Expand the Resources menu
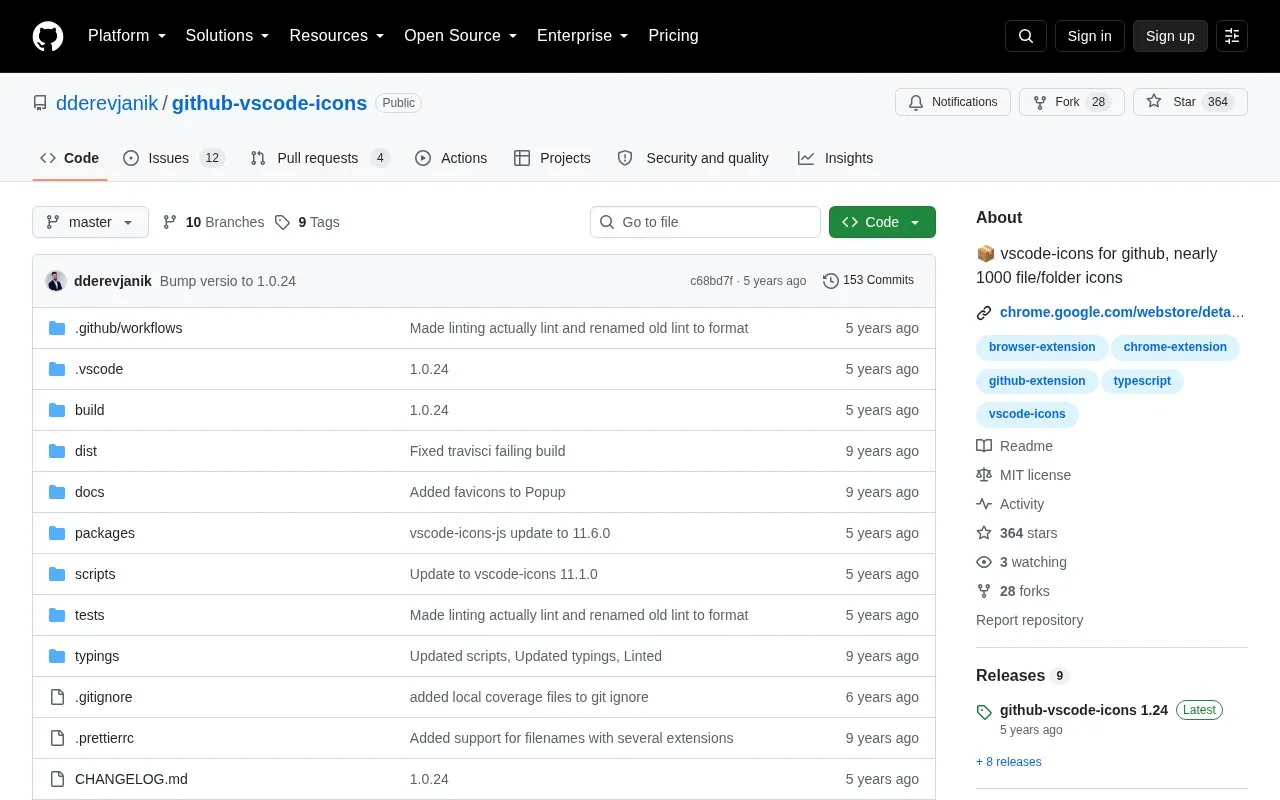Viewport: 1280px width, 800px height. click(337, 36)
